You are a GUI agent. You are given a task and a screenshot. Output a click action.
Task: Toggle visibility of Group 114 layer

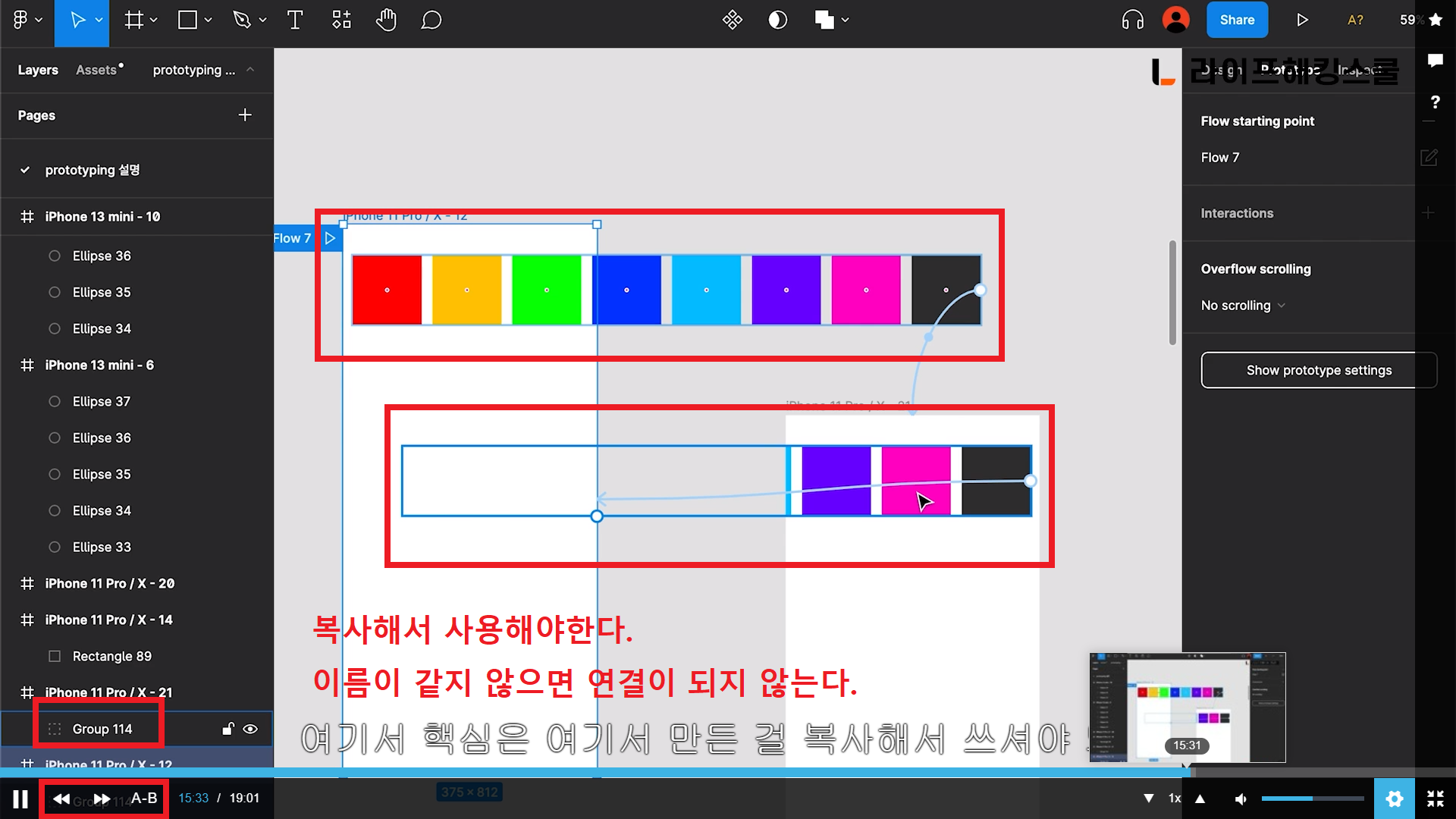[250, 729]
